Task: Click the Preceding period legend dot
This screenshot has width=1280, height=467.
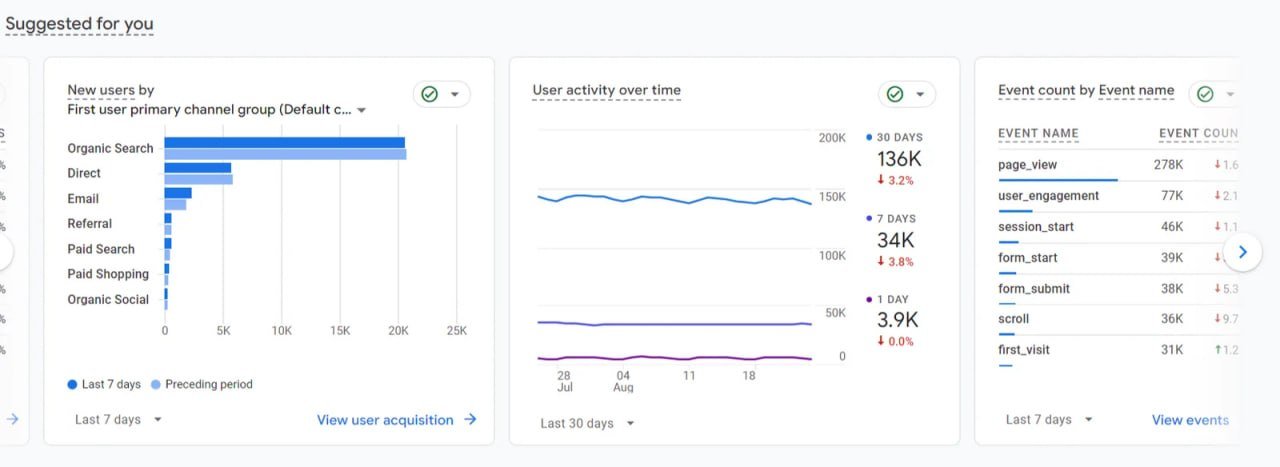Action: click(x=155, y=384)
